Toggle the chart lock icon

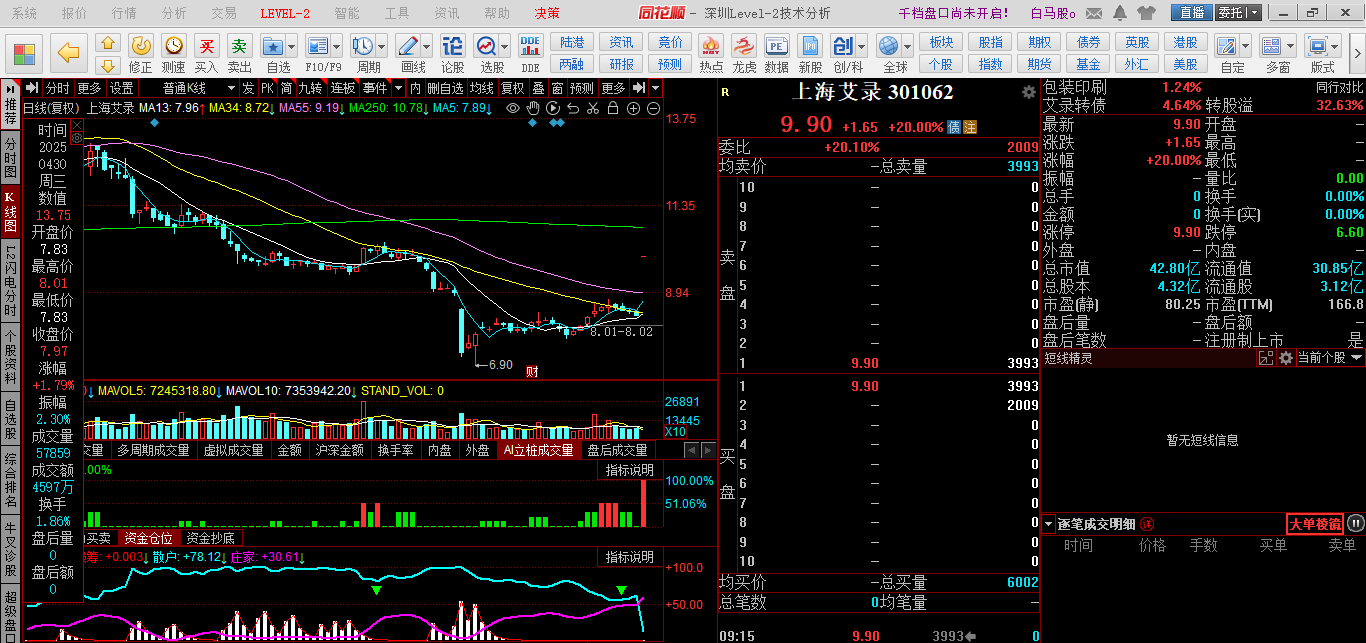[613, 108]
